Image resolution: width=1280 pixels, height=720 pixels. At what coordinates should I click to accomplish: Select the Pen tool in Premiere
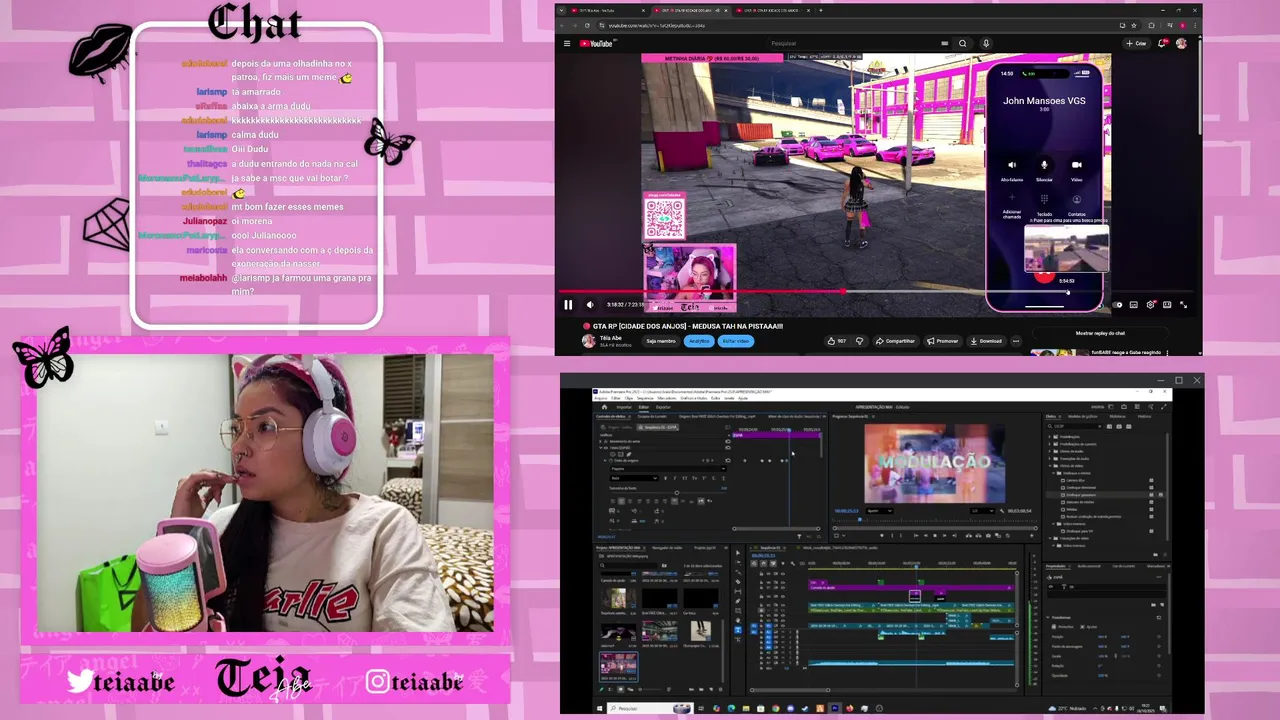pyautogui.click(x=738, y=601)
